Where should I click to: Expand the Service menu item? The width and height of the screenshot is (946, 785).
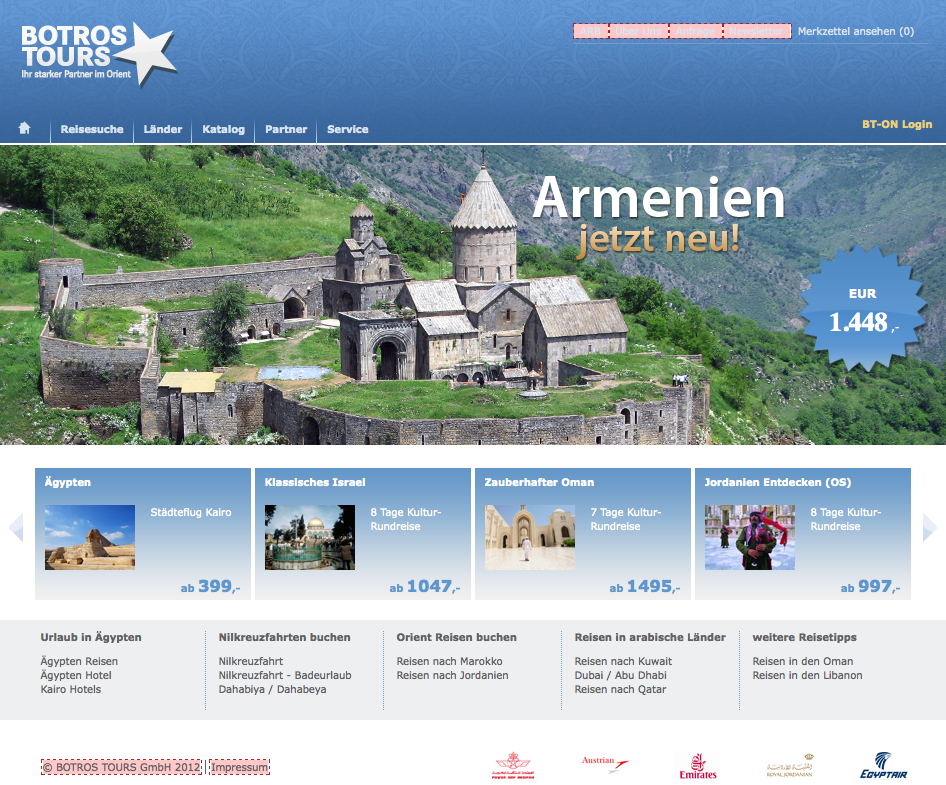pyautogui.click(x=347, y=129)
